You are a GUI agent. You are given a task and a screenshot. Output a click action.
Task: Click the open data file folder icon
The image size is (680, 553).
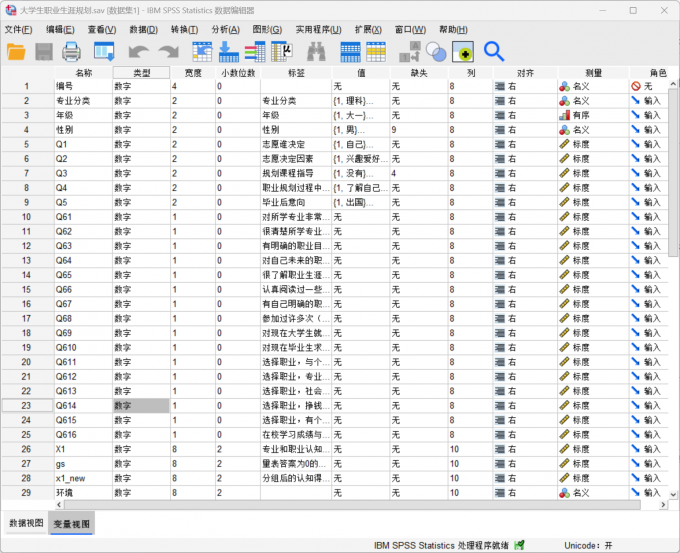(x=17, y=51)
